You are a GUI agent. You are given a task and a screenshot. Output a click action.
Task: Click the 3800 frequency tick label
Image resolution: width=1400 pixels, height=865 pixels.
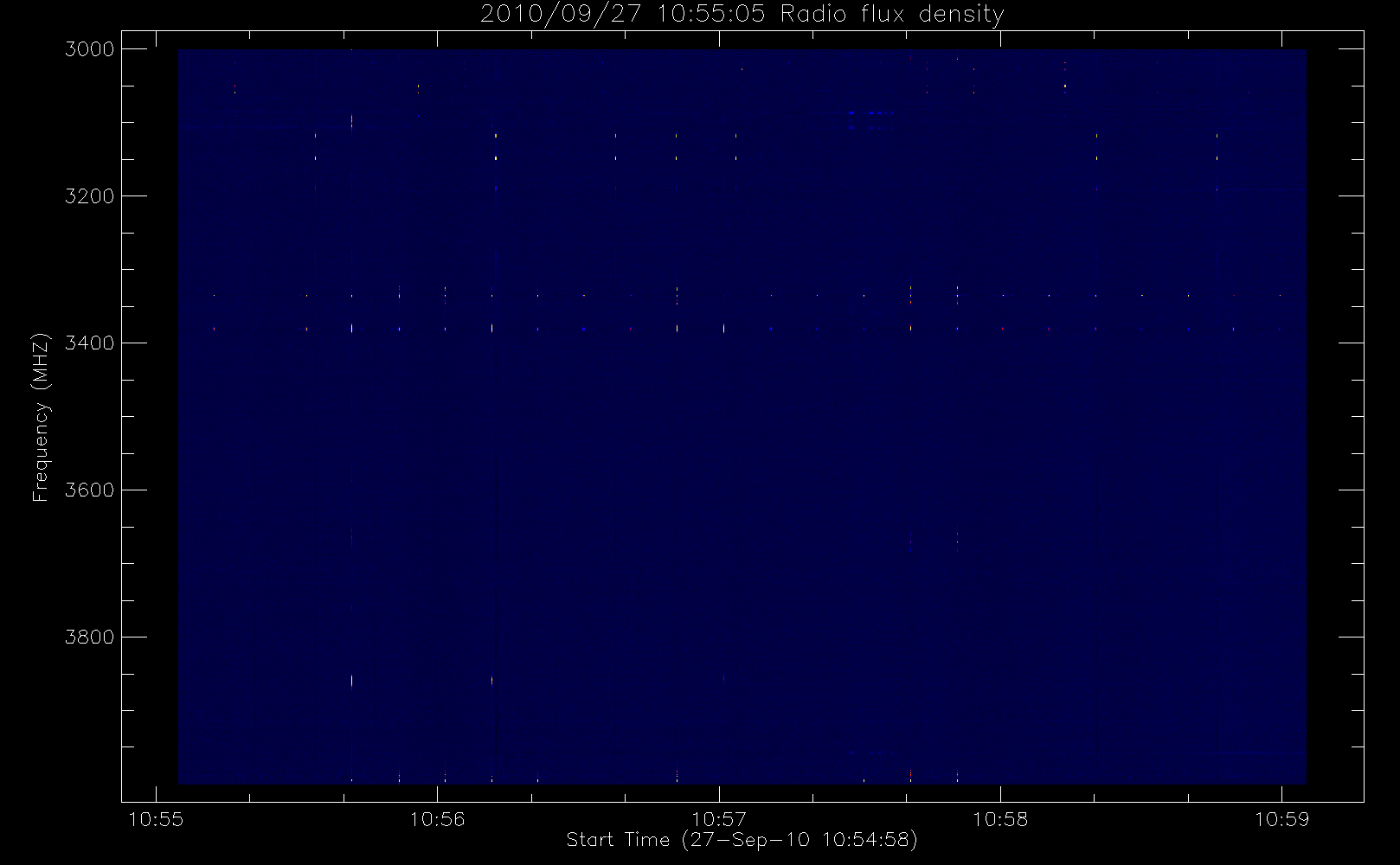(89, 638)
